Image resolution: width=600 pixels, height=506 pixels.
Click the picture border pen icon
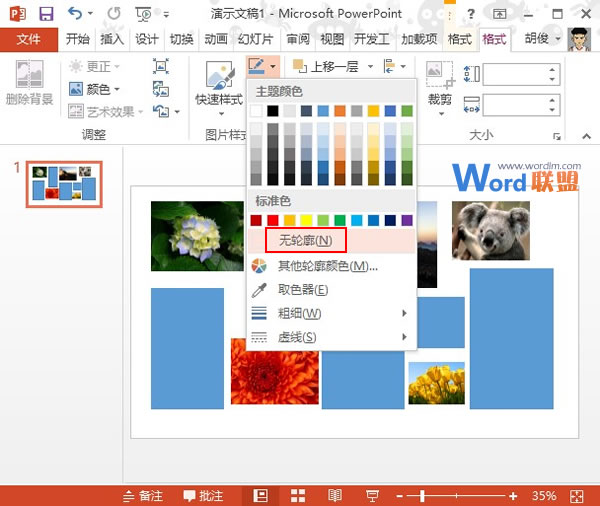click(256, 66)
